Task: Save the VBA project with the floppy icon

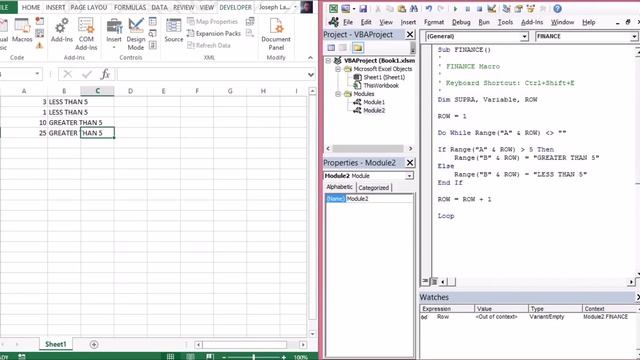Action: pos(363,8)
